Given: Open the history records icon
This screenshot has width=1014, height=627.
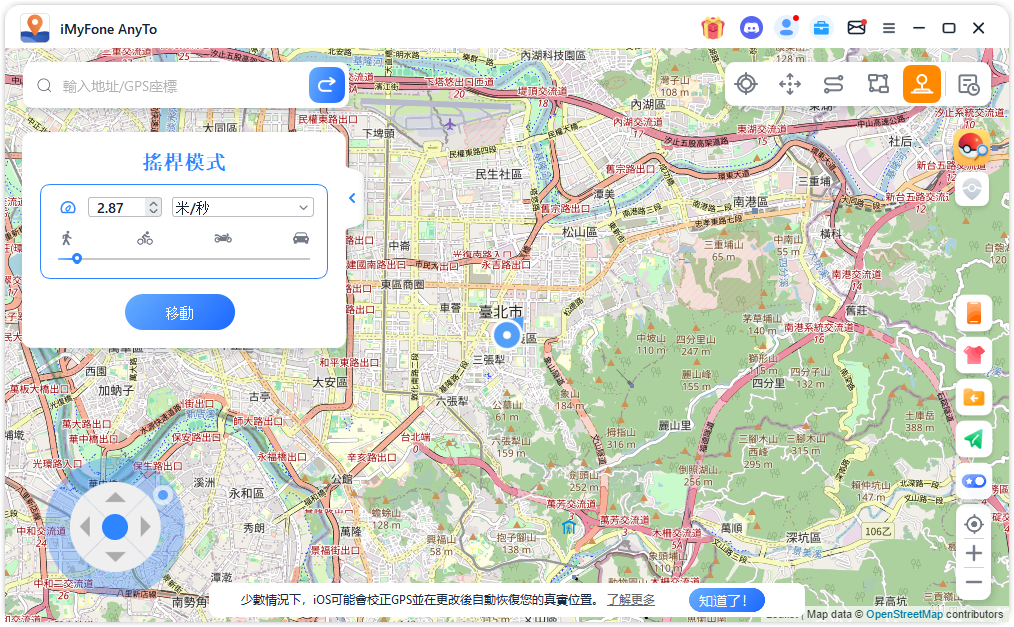Looking at the screenshot, I should click(968, 85).
